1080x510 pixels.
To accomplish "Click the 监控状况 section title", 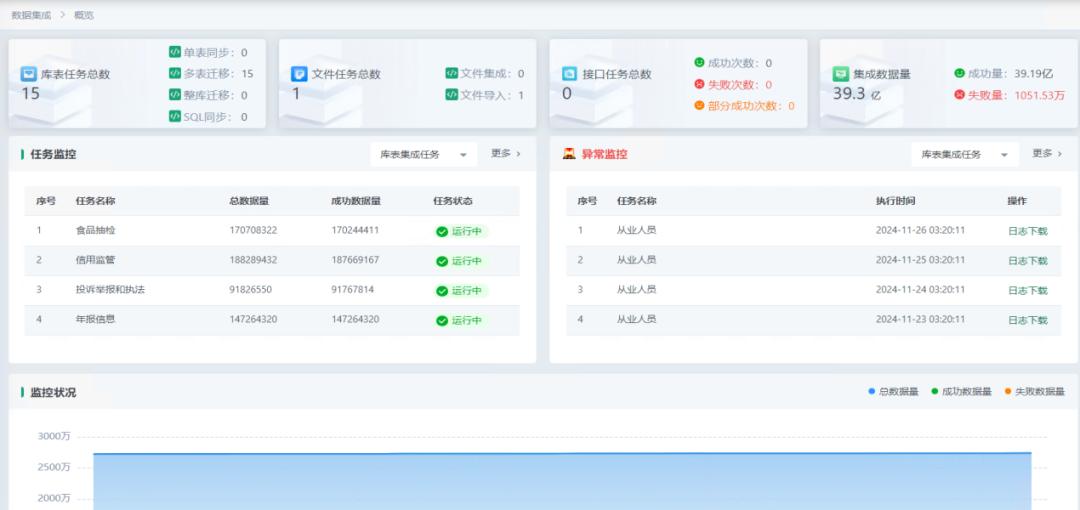I will [53, 392].
